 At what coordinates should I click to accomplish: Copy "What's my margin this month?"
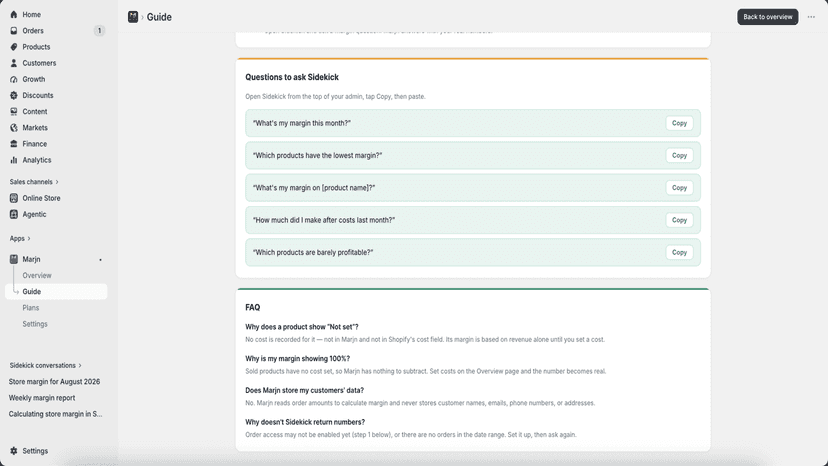click(679, 123)
